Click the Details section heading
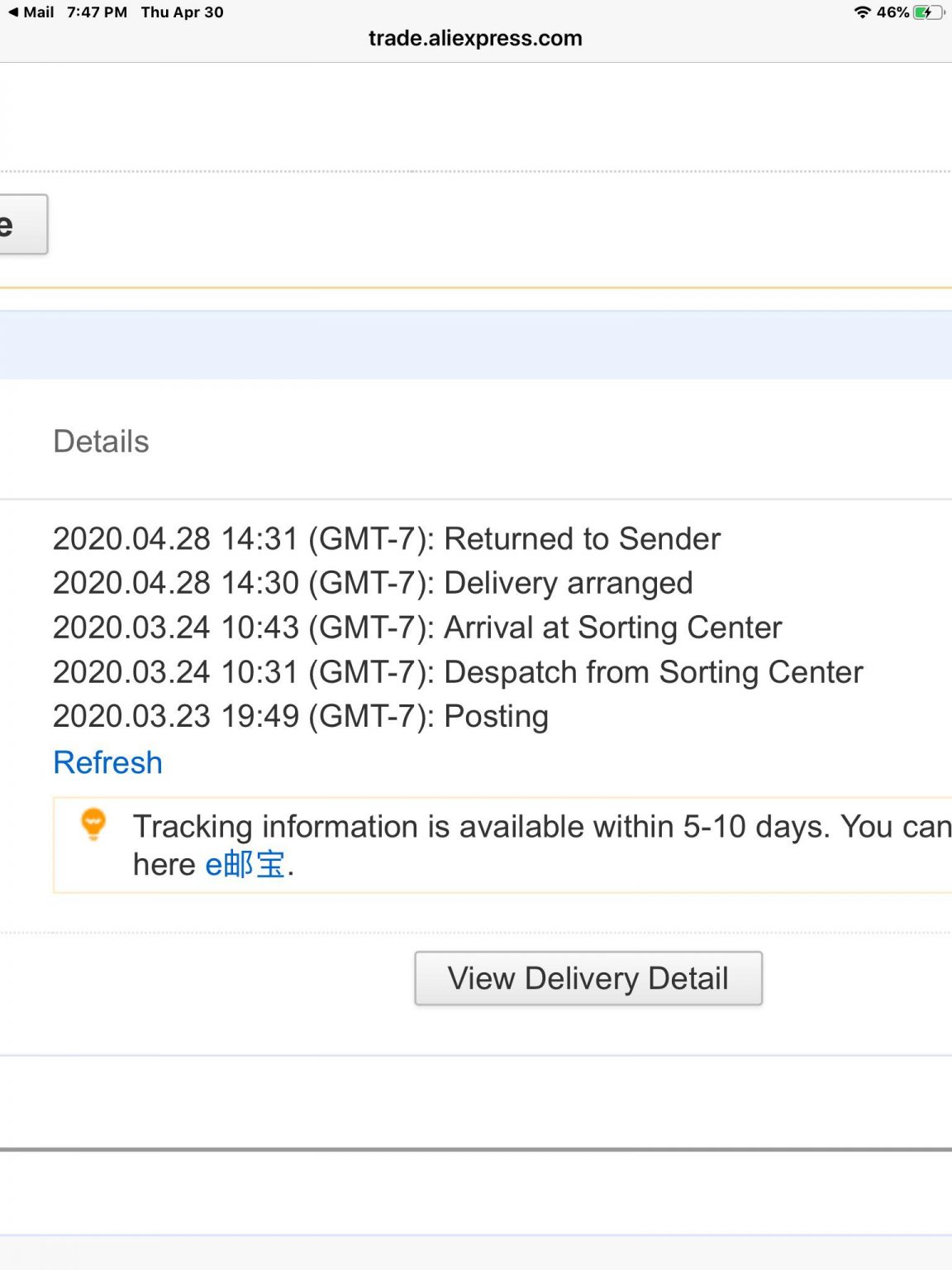952x1270 pixels. click(x=101, y=442)
